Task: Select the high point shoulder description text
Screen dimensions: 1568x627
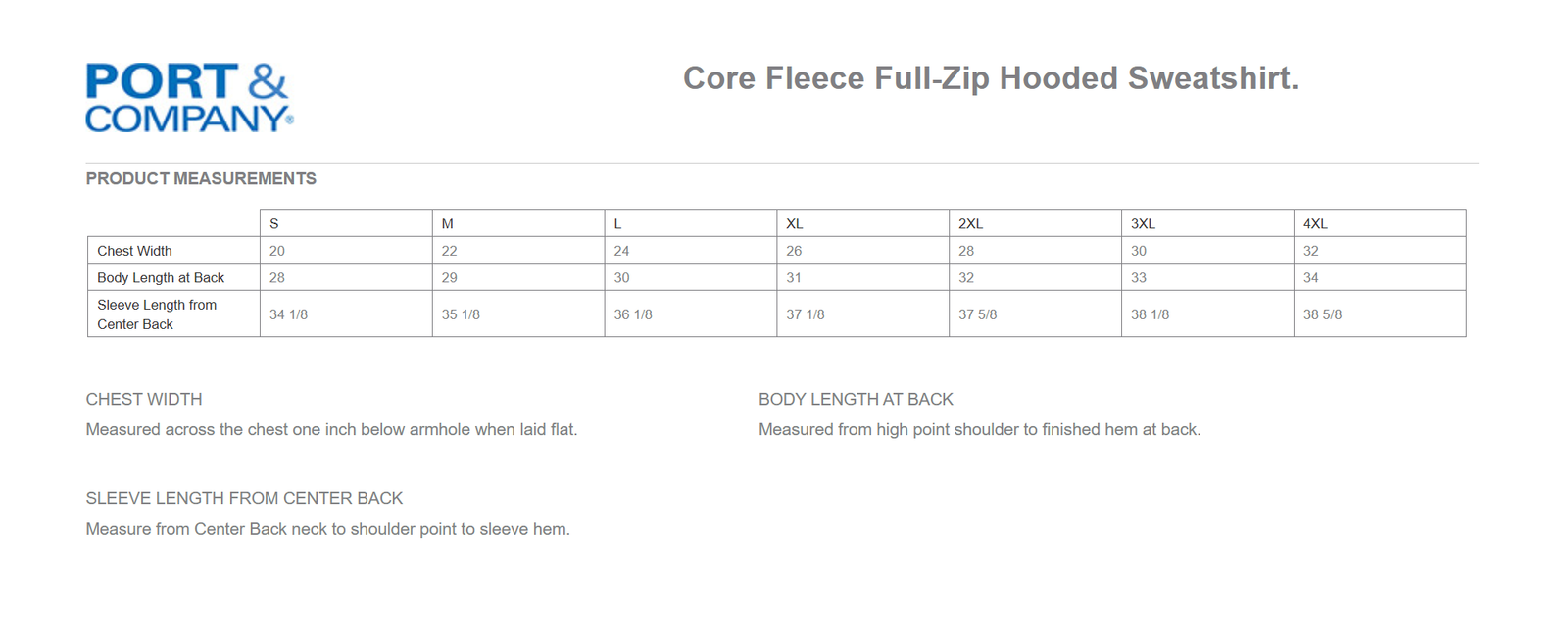Action: (x=979, y=429)
